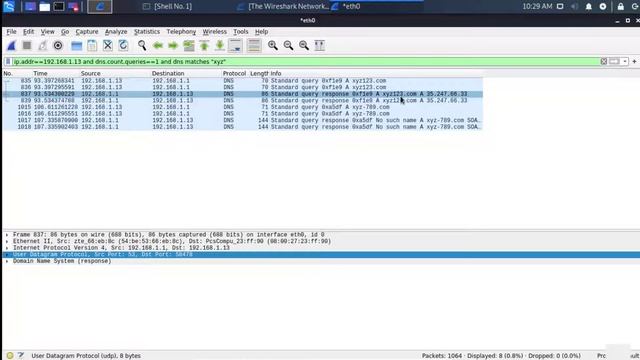Open the Tools menu
This screenshot has height=360, width=640.
pyautogui.click(x=240, y=32)
